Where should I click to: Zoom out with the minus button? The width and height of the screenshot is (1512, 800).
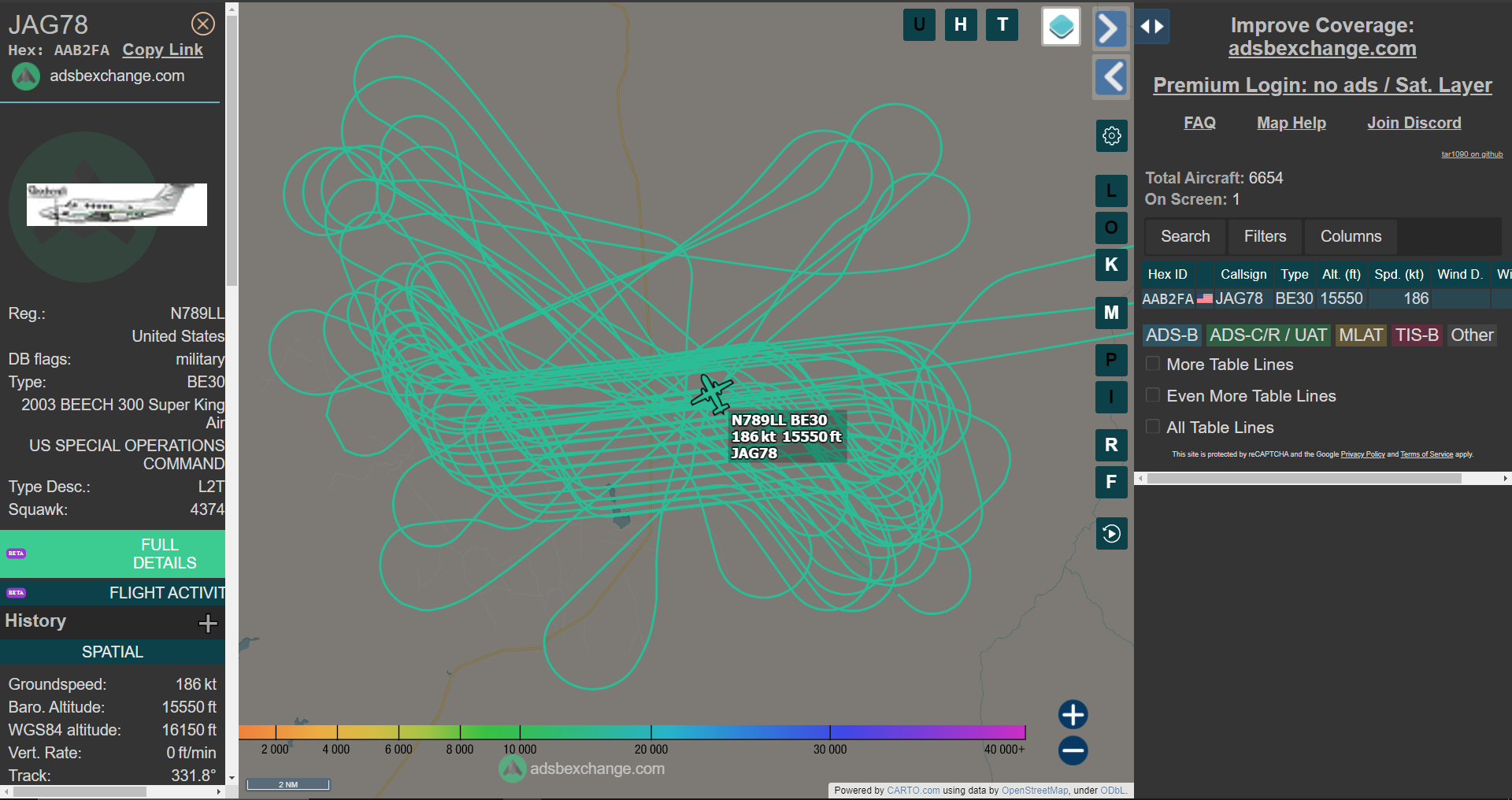coord(1073,750)
